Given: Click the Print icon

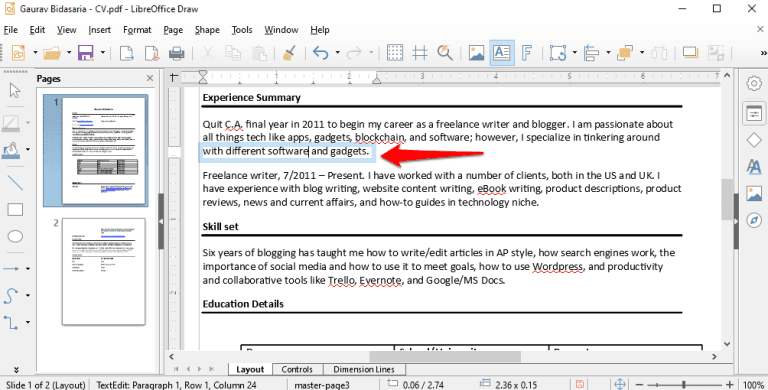Looking at the screenshot, I should point(176,53).
